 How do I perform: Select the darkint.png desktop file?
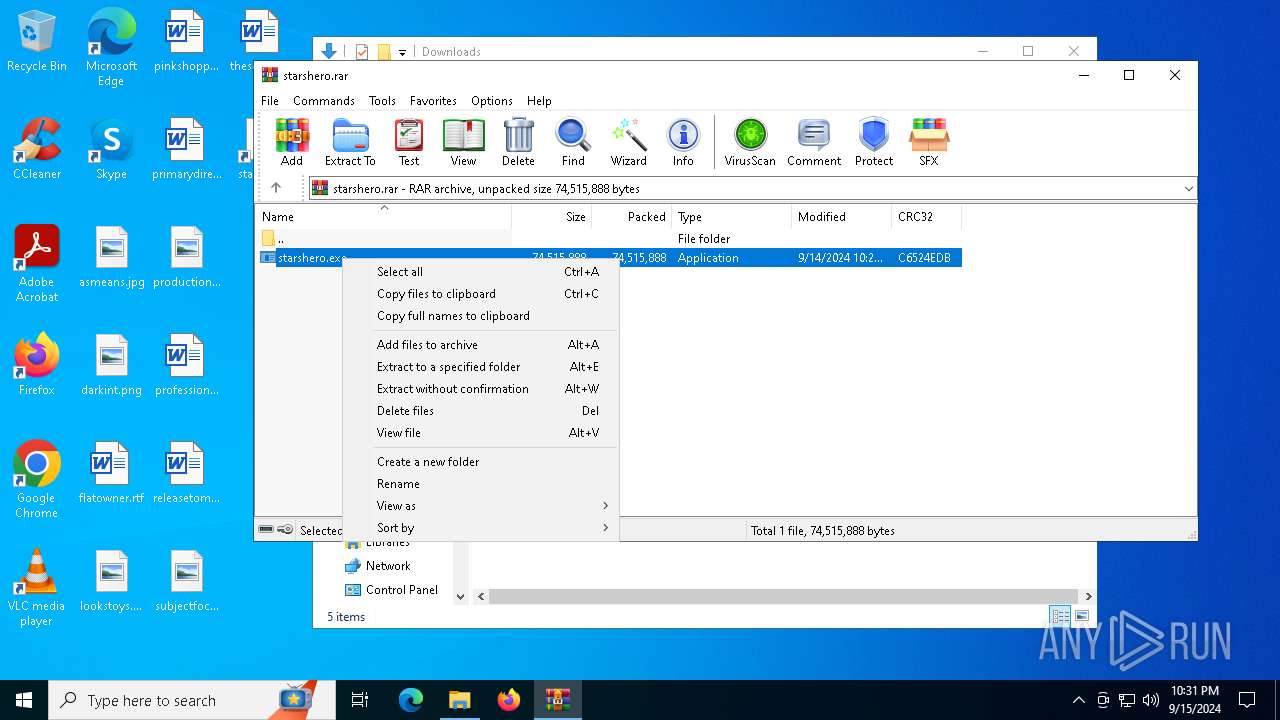[112, 366]
